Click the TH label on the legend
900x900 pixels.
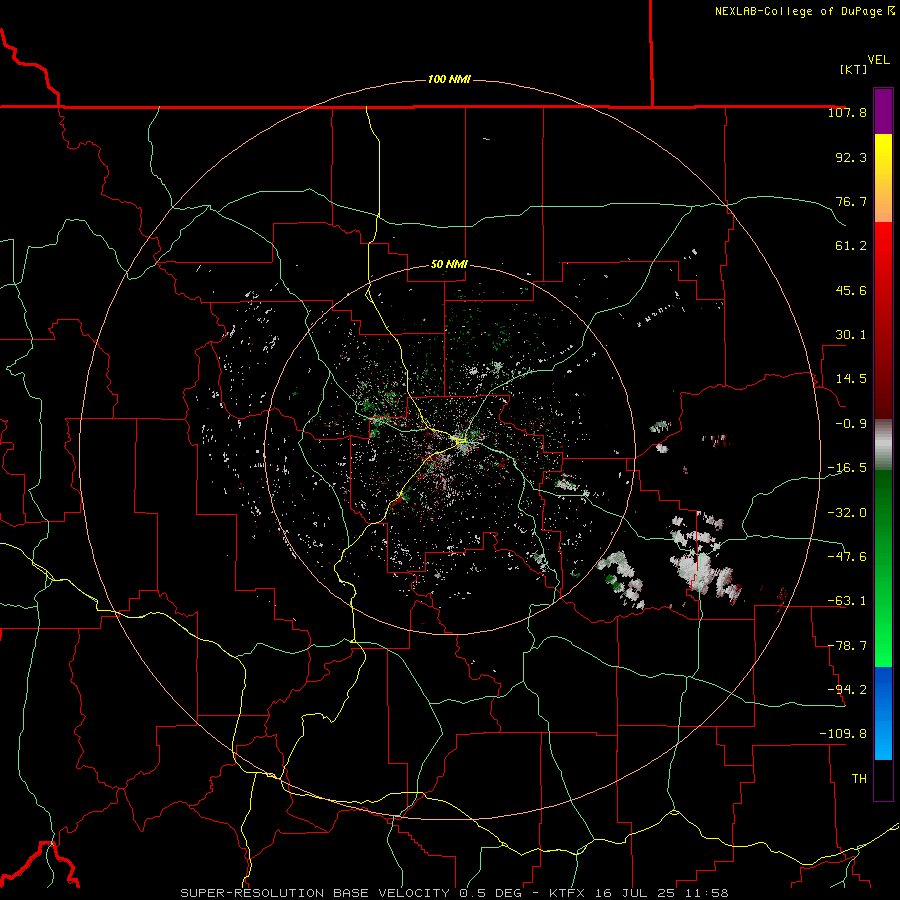(x=859, y=779)
